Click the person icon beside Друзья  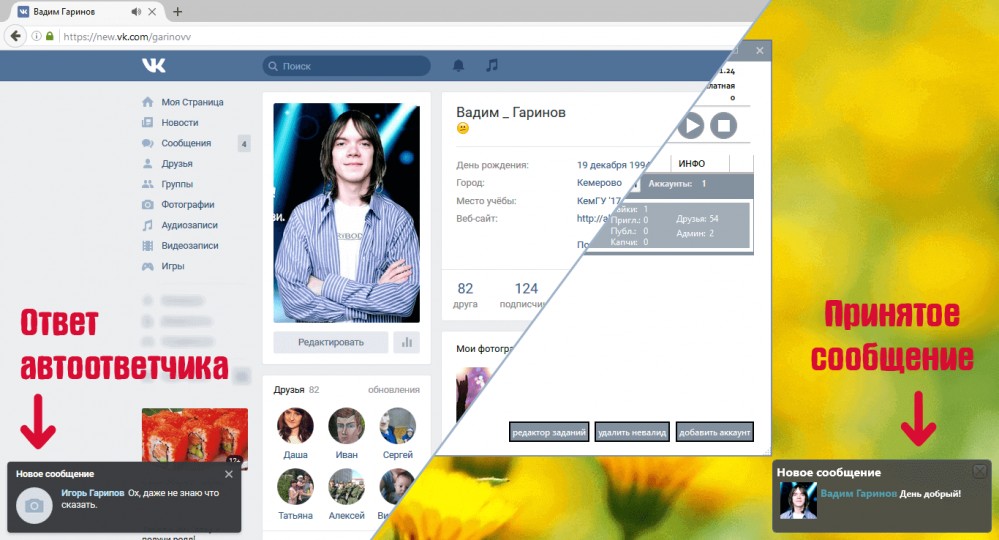[148, 164]
